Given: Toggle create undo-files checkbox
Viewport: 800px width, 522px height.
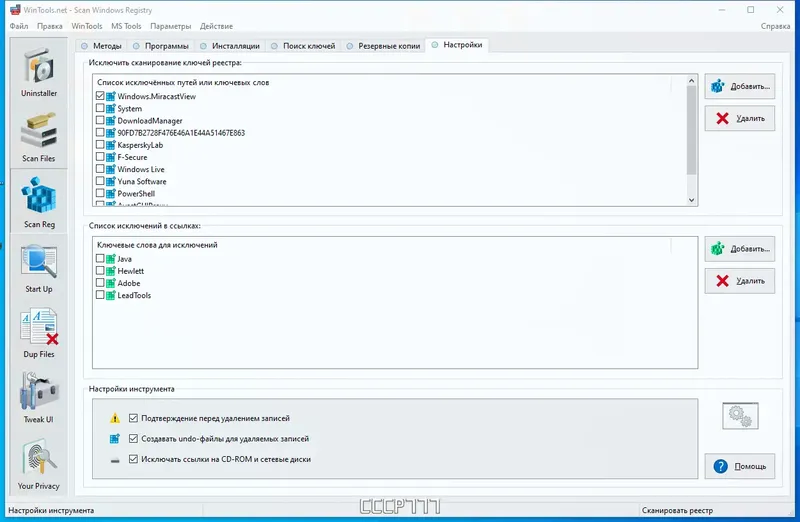Looking at the screenshot, I should tap(133, 438).
